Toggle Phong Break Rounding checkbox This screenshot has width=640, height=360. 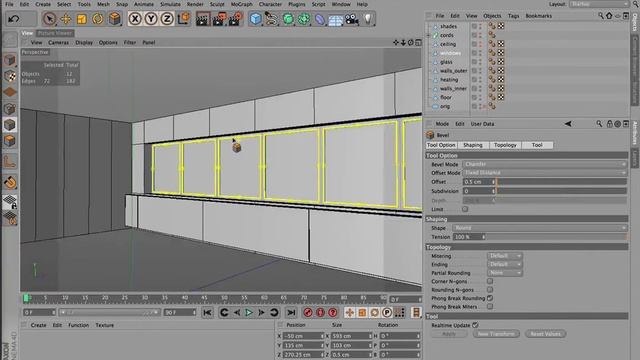pos(490,298)
